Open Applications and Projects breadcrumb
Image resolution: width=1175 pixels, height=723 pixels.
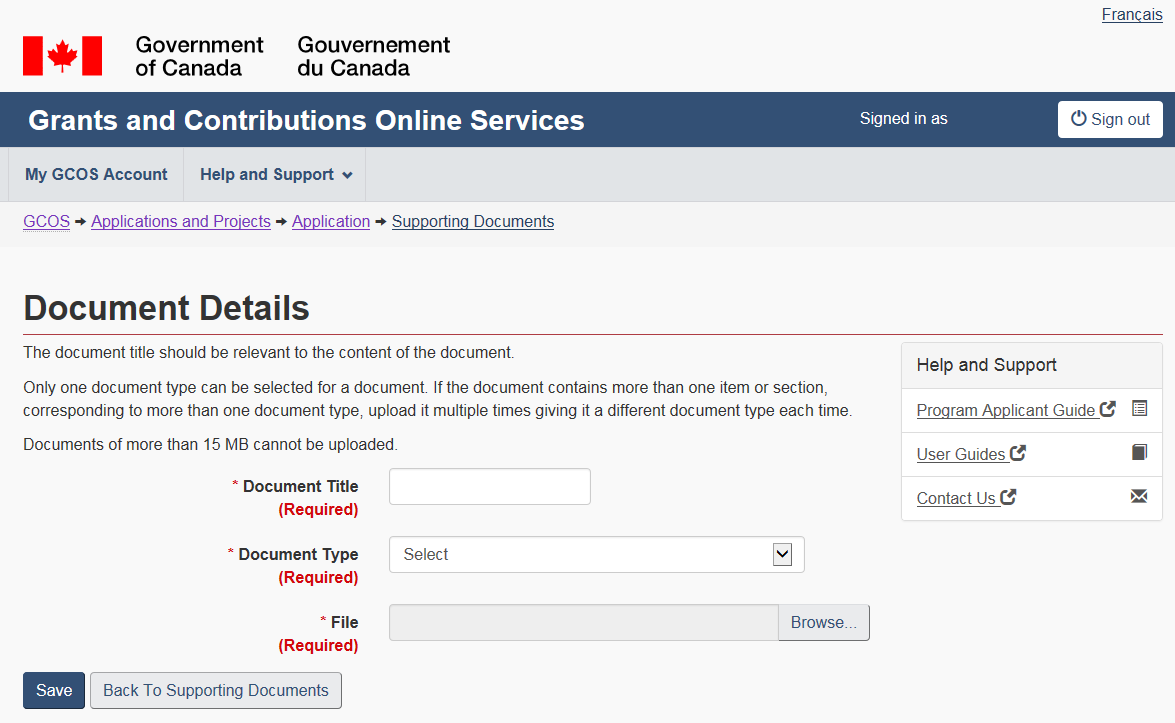point(180,221)
